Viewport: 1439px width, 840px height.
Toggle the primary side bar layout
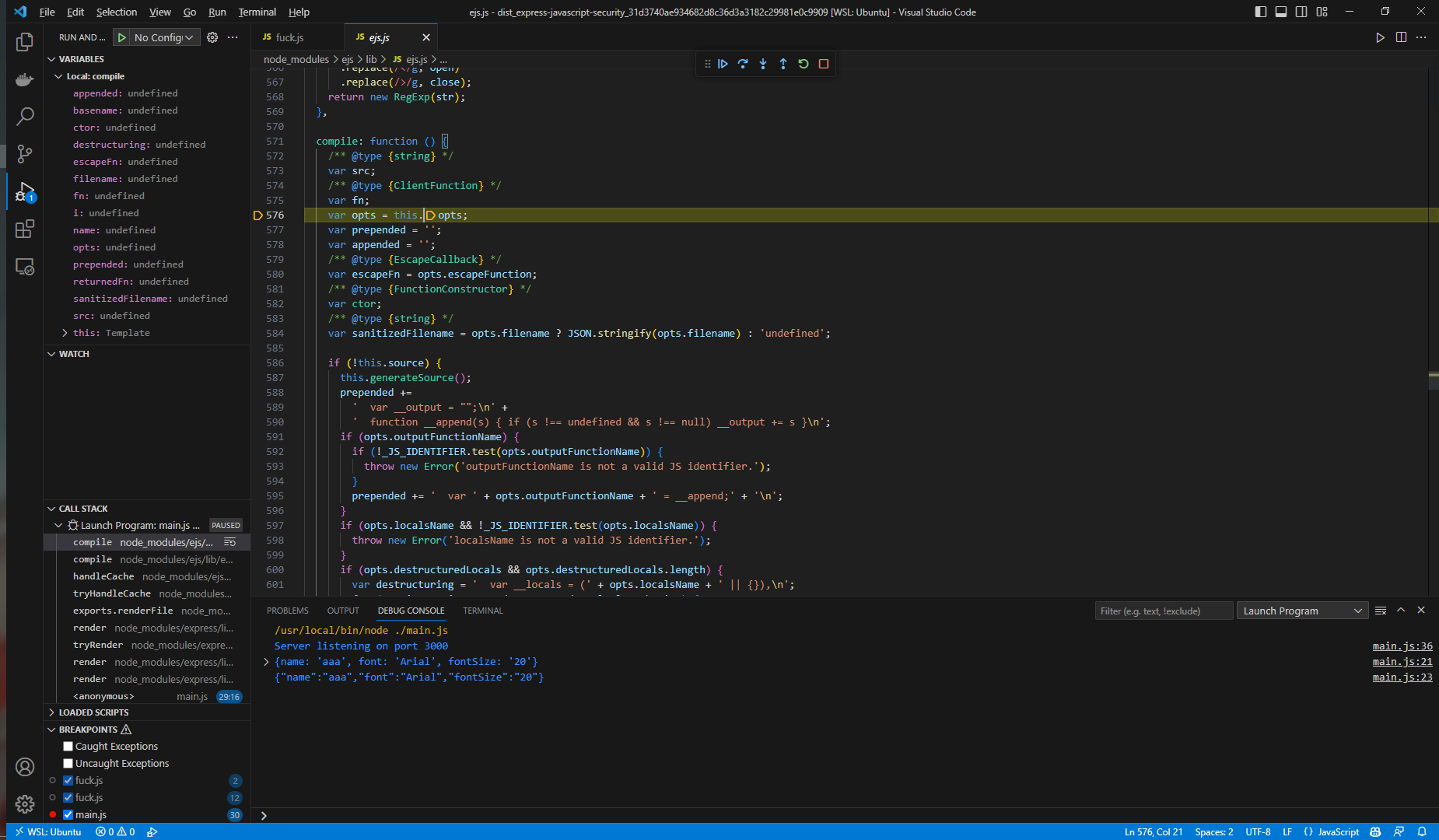[1261, 12]
